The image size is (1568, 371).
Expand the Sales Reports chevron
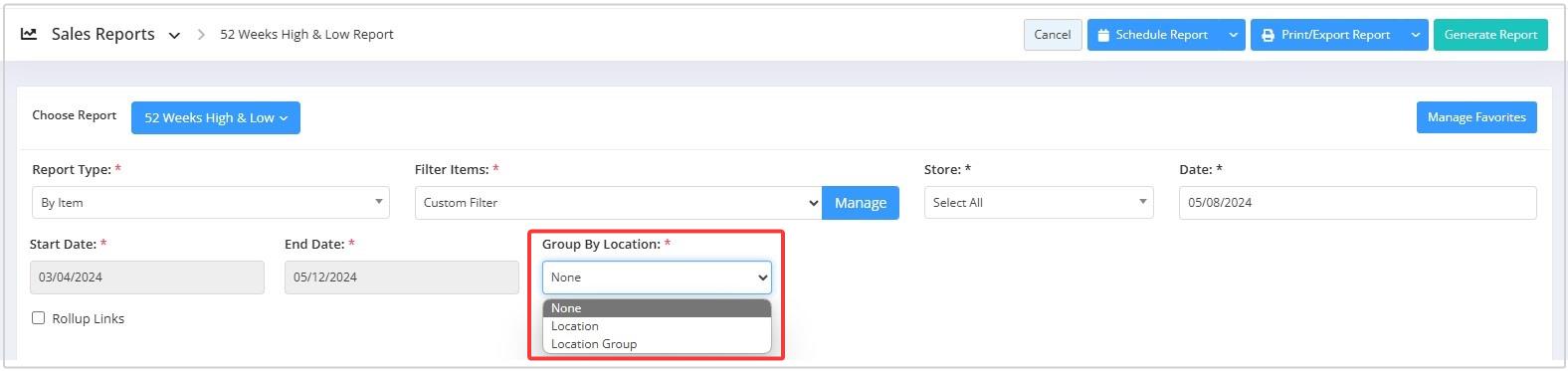pos(174,35)
